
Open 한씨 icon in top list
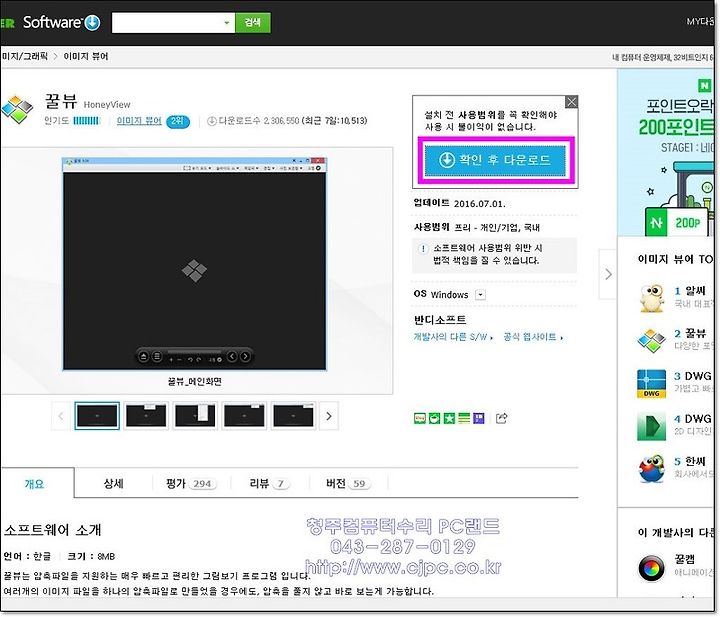pos(652,469)
